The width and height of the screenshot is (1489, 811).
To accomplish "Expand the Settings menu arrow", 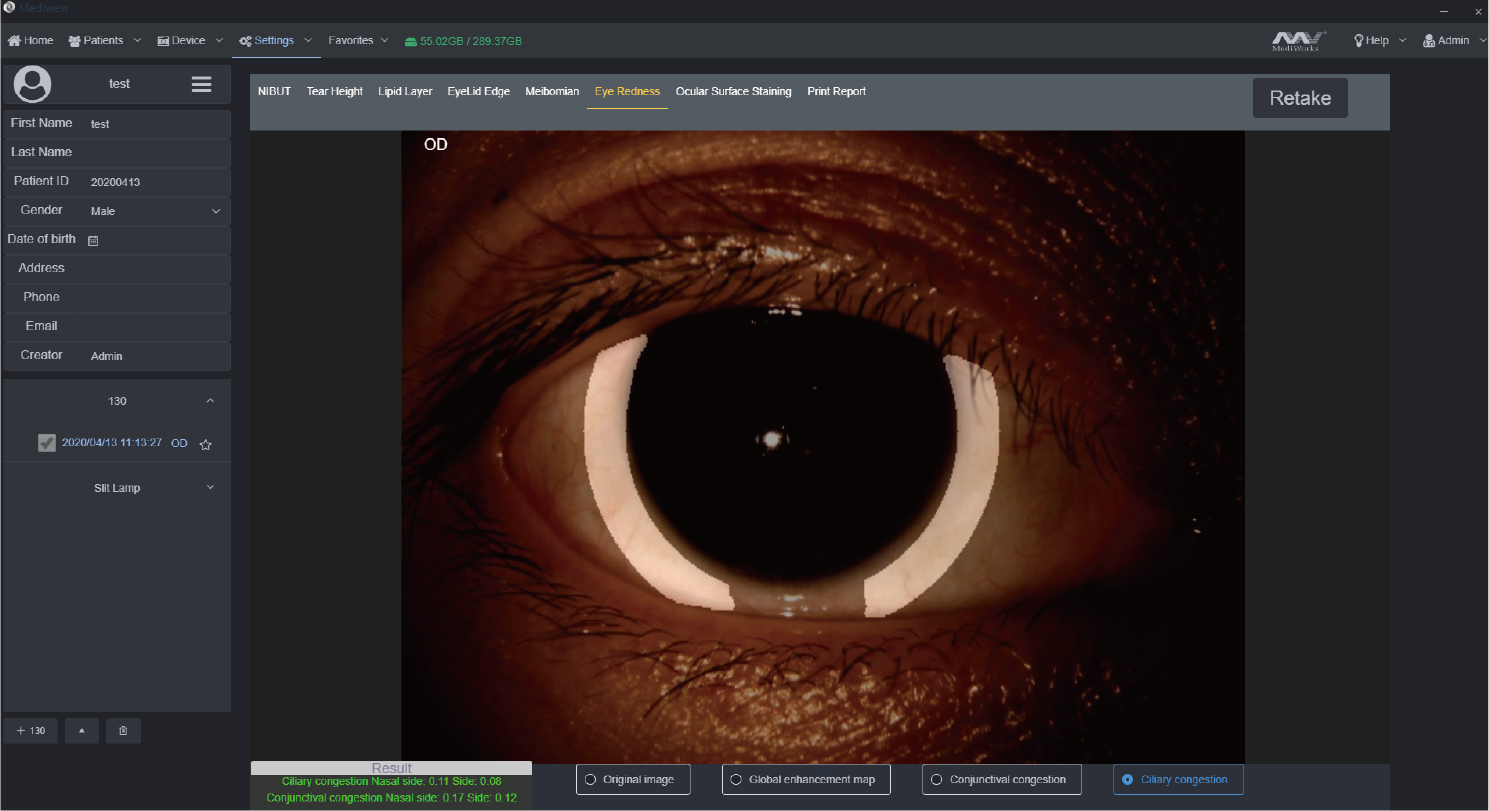I will pyautogui.click(x=308, y=41).
